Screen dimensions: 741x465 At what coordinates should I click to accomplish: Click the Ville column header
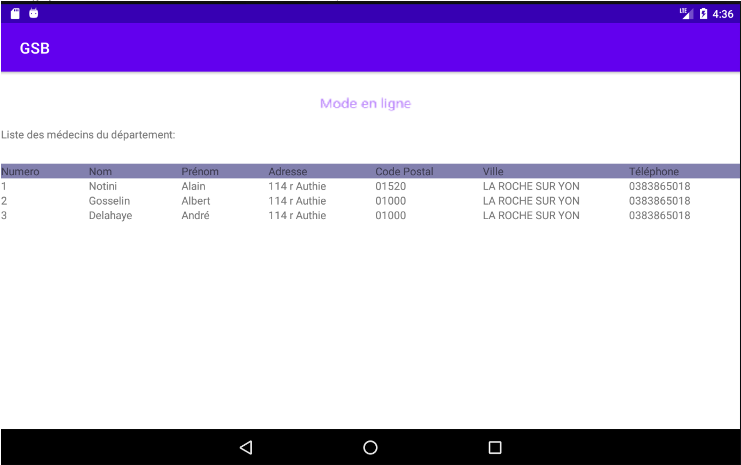click(493, 171)
